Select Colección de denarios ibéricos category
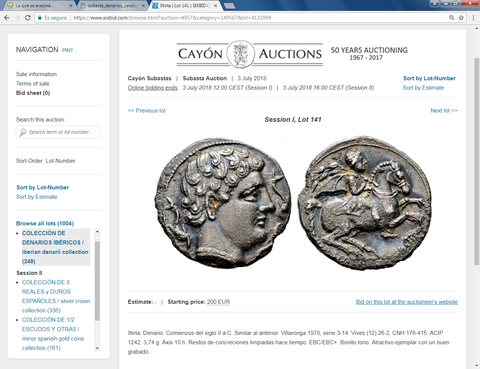The image size is (480, 369). (55, 247)
